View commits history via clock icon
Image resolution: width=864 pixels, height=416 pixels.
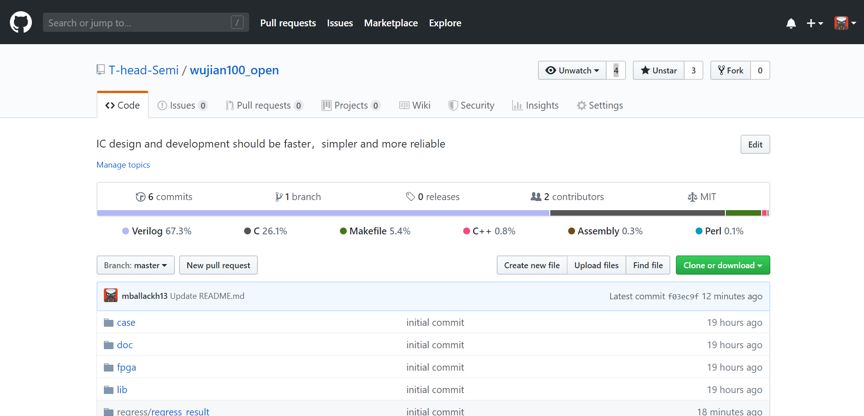click(141, 197)
